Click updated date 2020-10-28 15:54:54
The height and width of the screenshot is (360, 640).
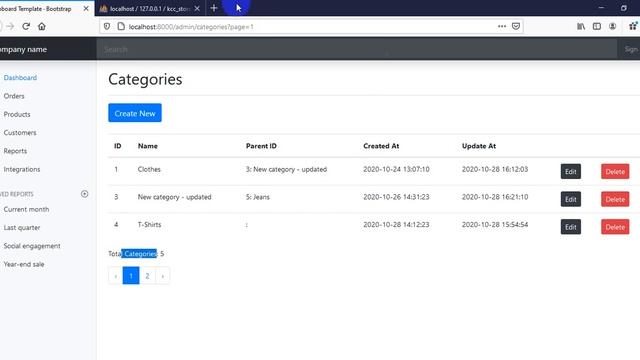point(495,224)
